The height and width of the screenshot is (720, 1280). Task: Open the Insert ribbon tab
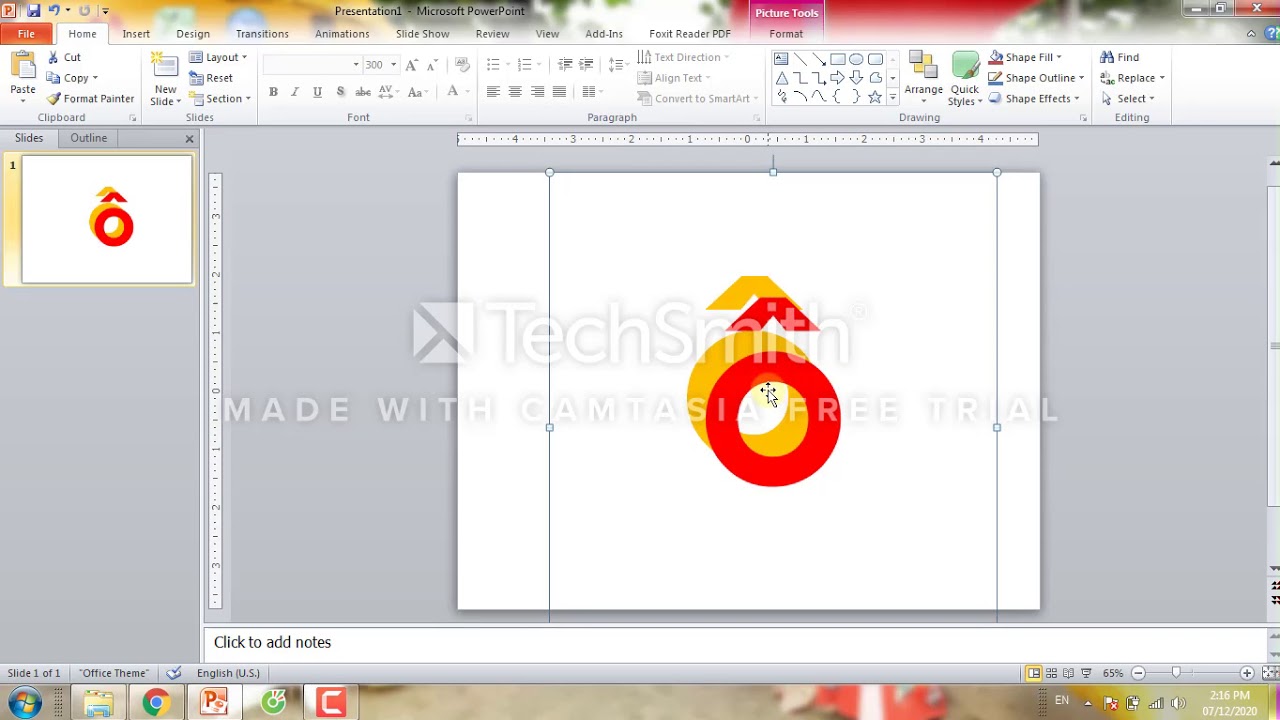pos(136,34)
